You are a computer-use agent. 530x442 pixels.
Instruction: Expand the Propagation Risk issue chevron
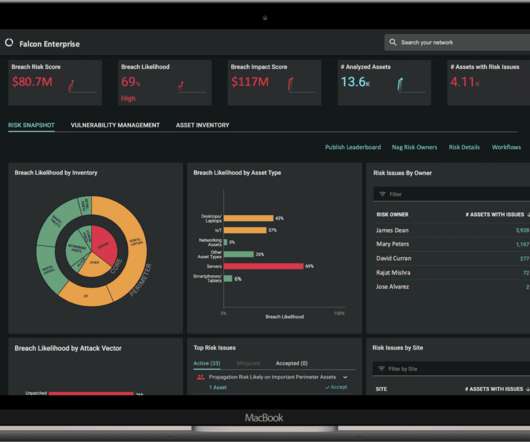(345, 377)
